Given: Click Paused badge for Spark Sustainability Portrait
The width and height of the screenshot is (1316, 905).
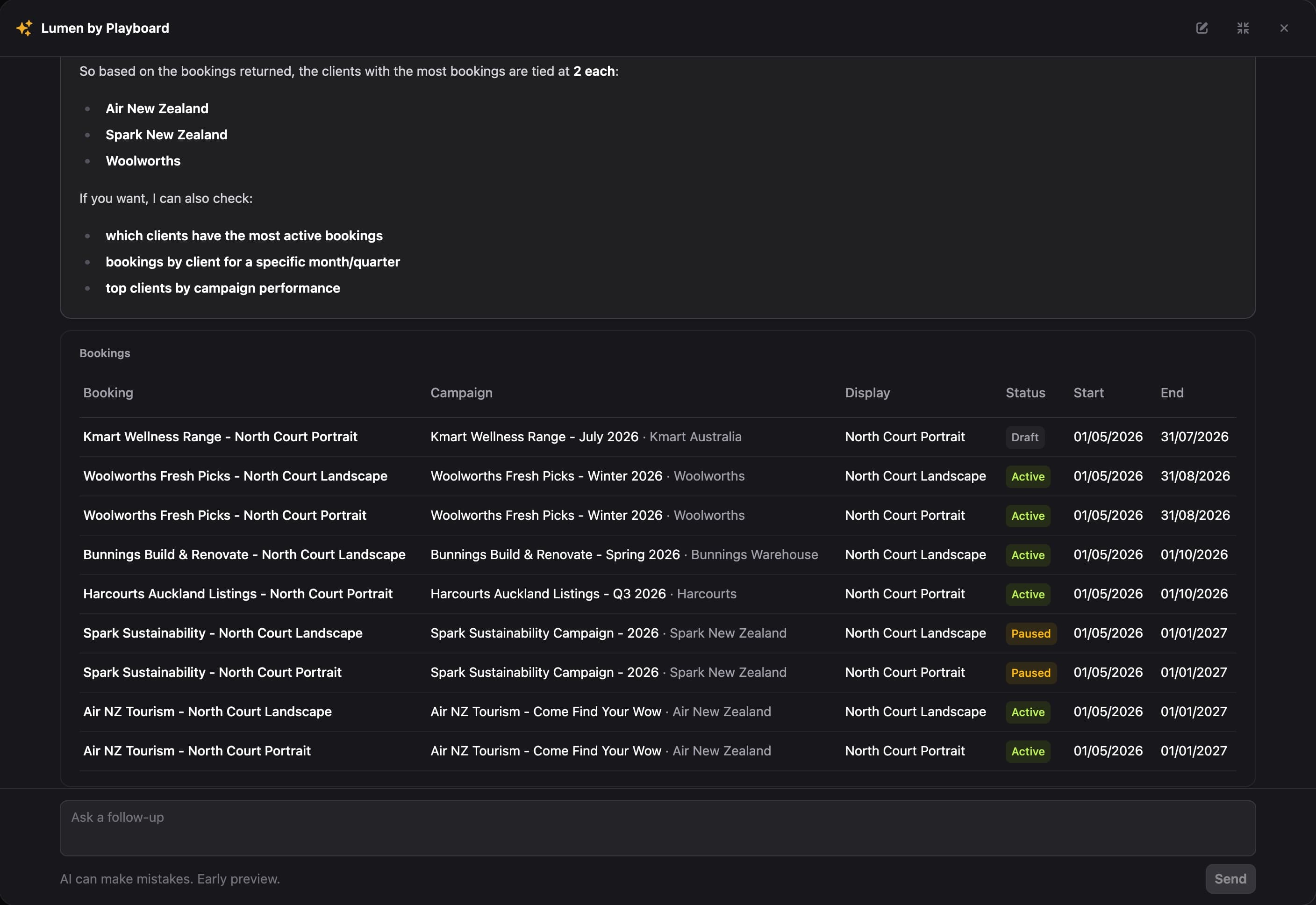Looking at the screenshot, I should coord(1030,673).
